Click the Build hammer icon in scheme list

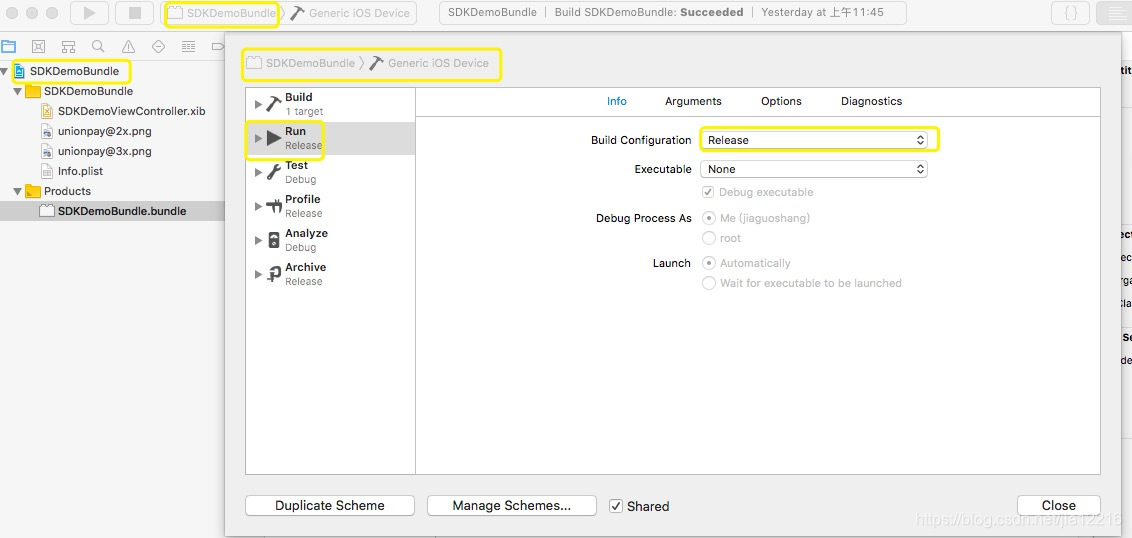pos(274,104)
